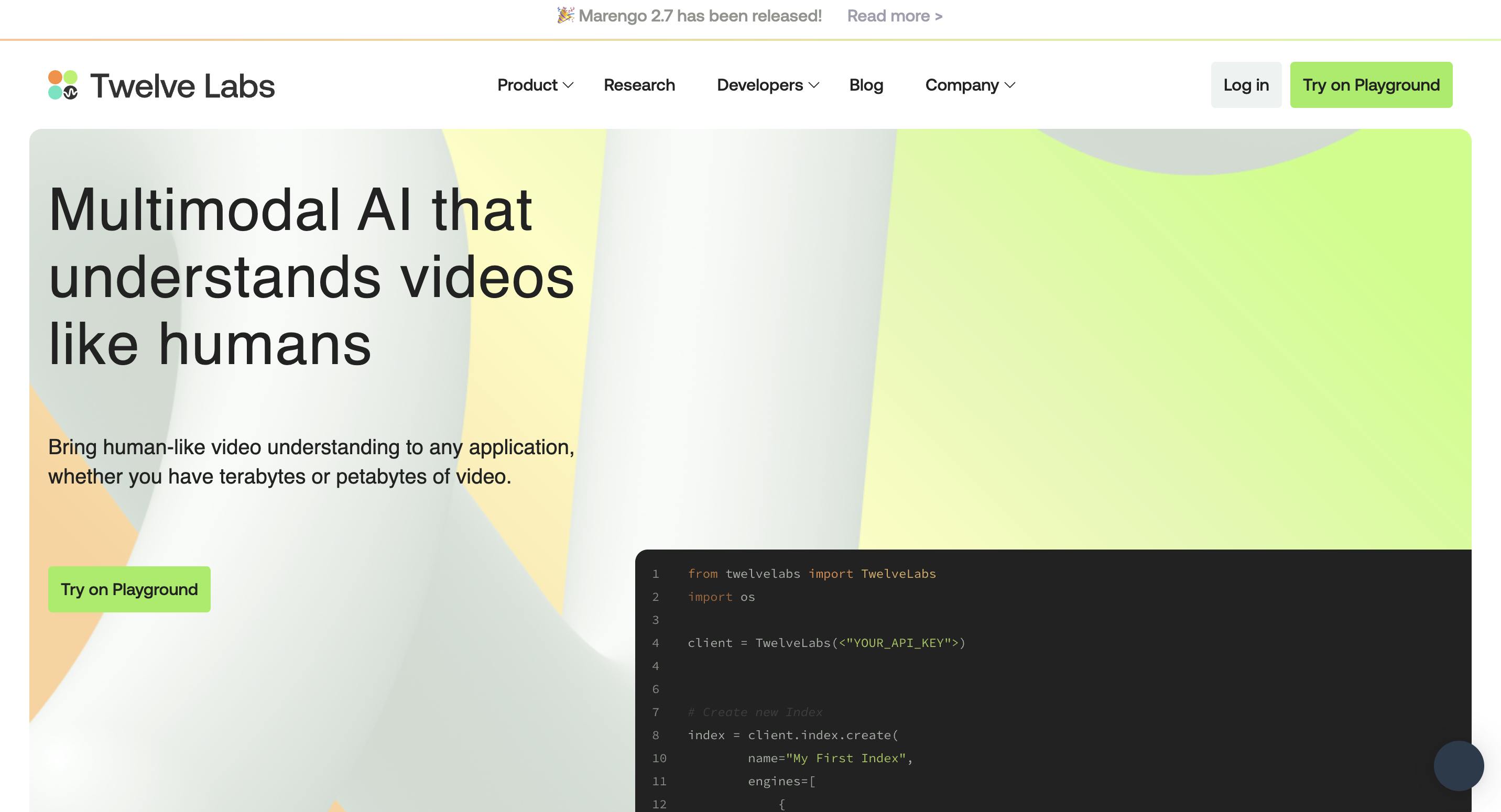This screenshot has height=812, width=1501.
Task: Expand the Company dropdown chevron
Action: [1010, 85]
